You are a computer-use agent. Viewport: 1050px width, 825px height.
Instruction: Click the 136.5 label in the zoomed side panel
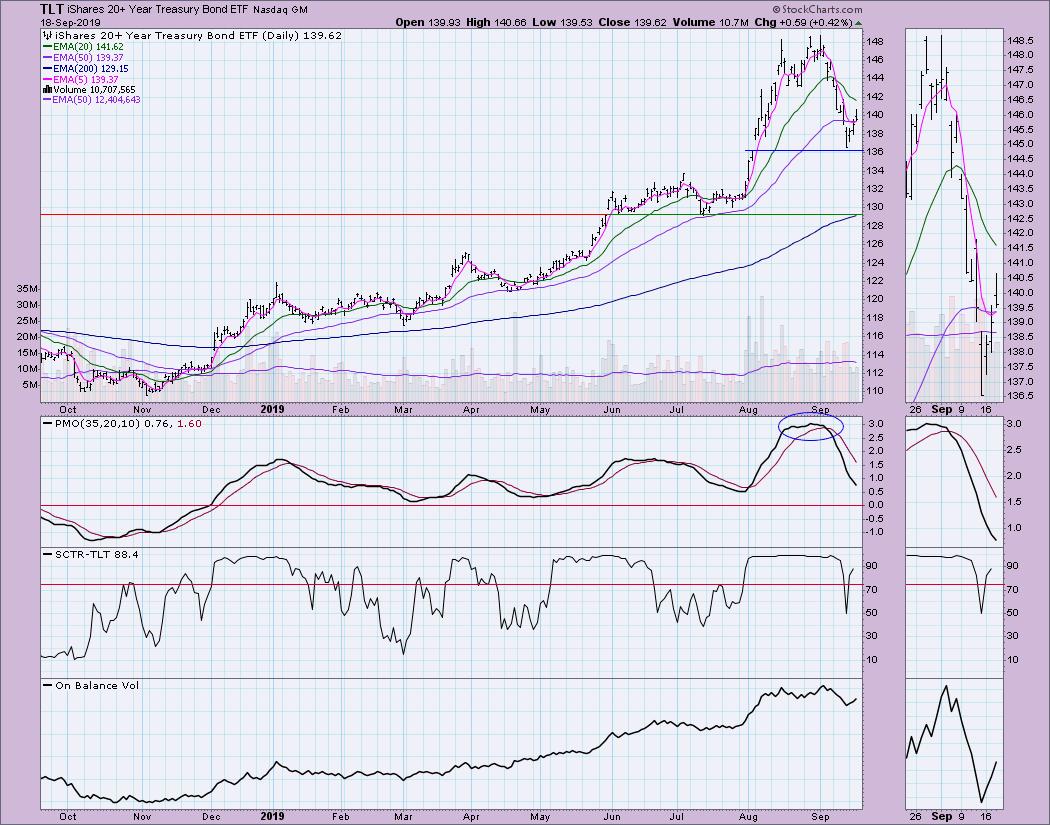[1019, 396]
